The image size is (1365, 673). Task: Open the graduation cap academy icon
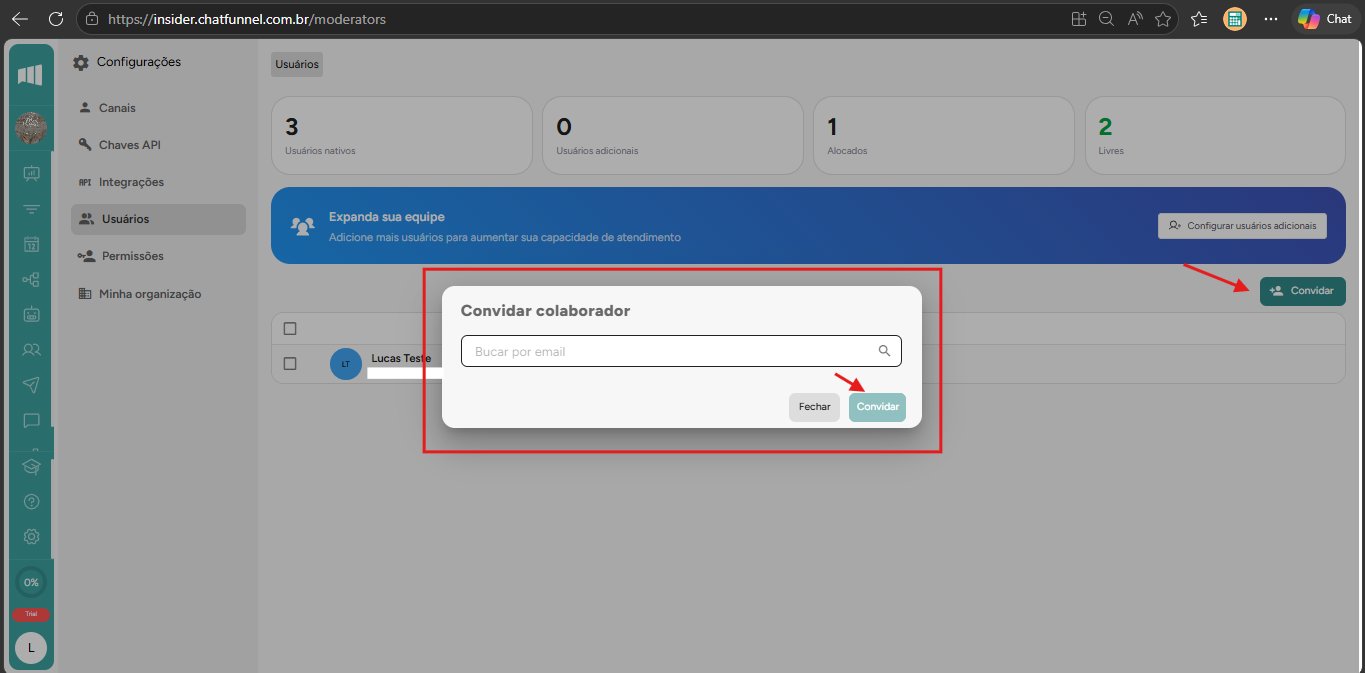click(x=31, y=466)
